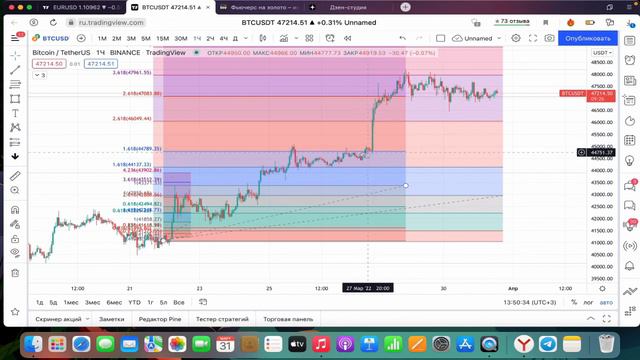Image resolution: width=640 pixels, height=360 pixels.
Task: Switch to the EURUSD browser tab
Action: pos(81,7)
